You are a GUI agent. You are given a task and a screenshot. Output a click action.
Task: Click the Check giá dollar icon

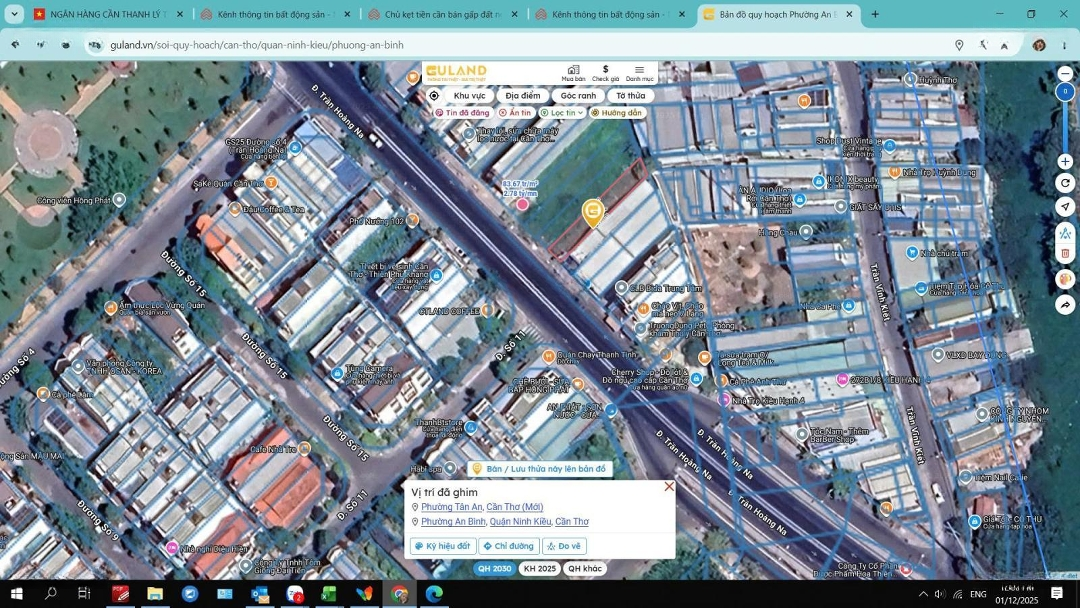(x=605, y=73)
